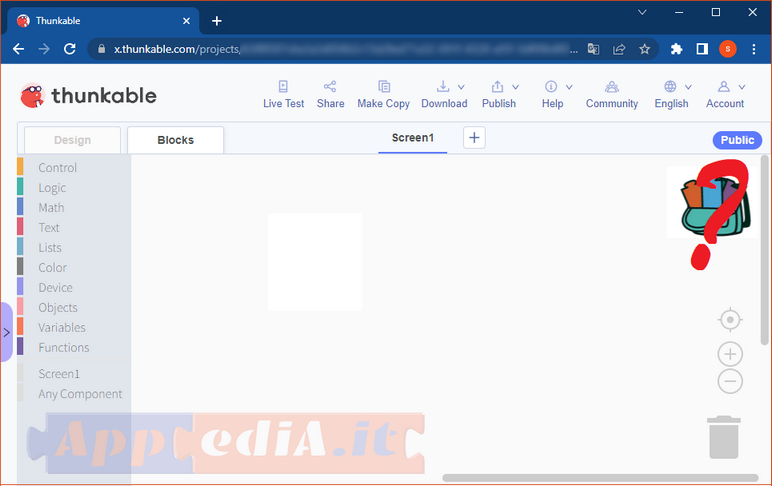
Task: Toggle the browser side panel
Action: pyautogui.click(x=702, y=49)
